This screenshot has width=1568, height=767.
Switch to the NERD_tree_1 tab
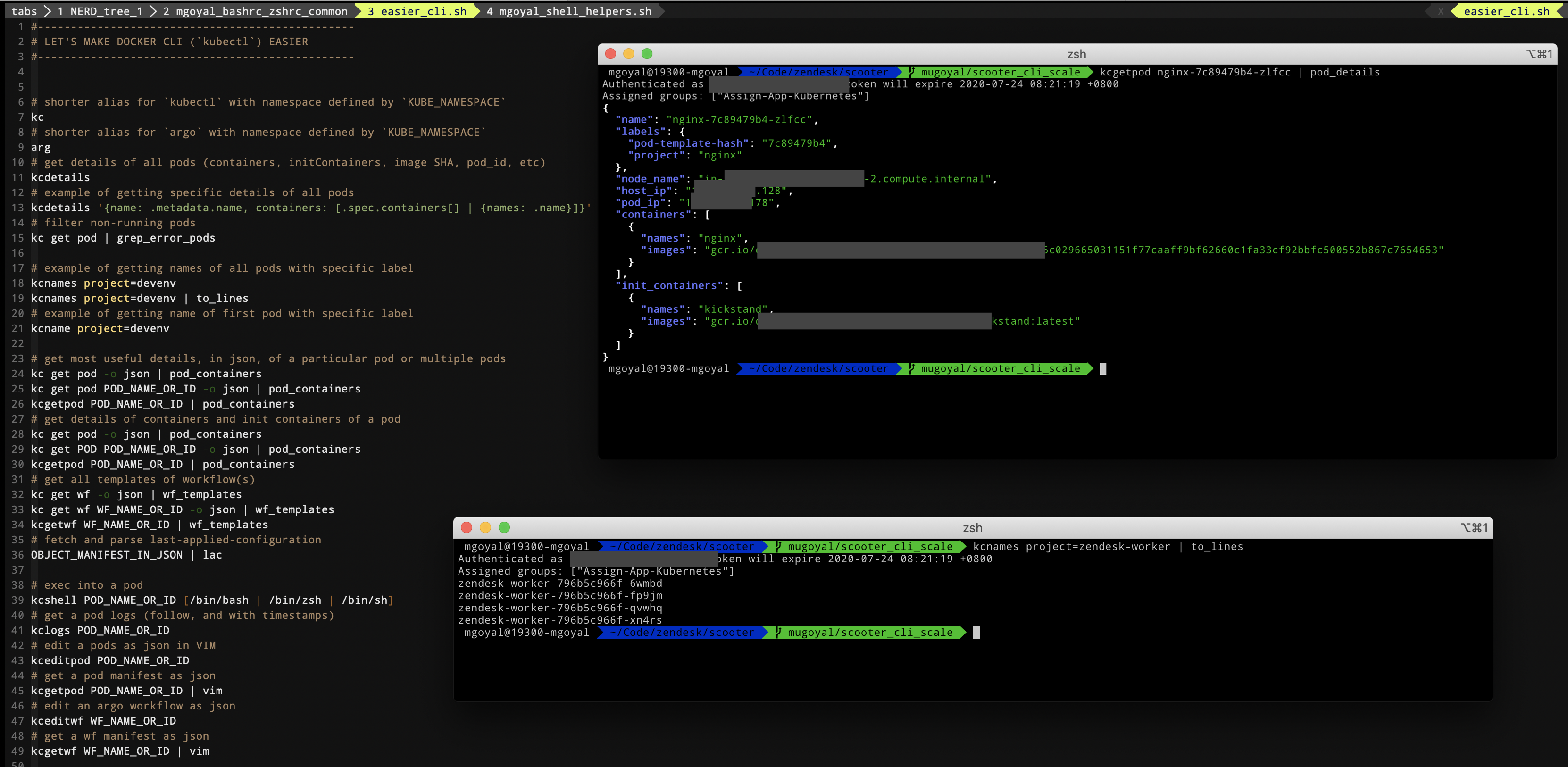pyautogui.click(x=100, y=12)
